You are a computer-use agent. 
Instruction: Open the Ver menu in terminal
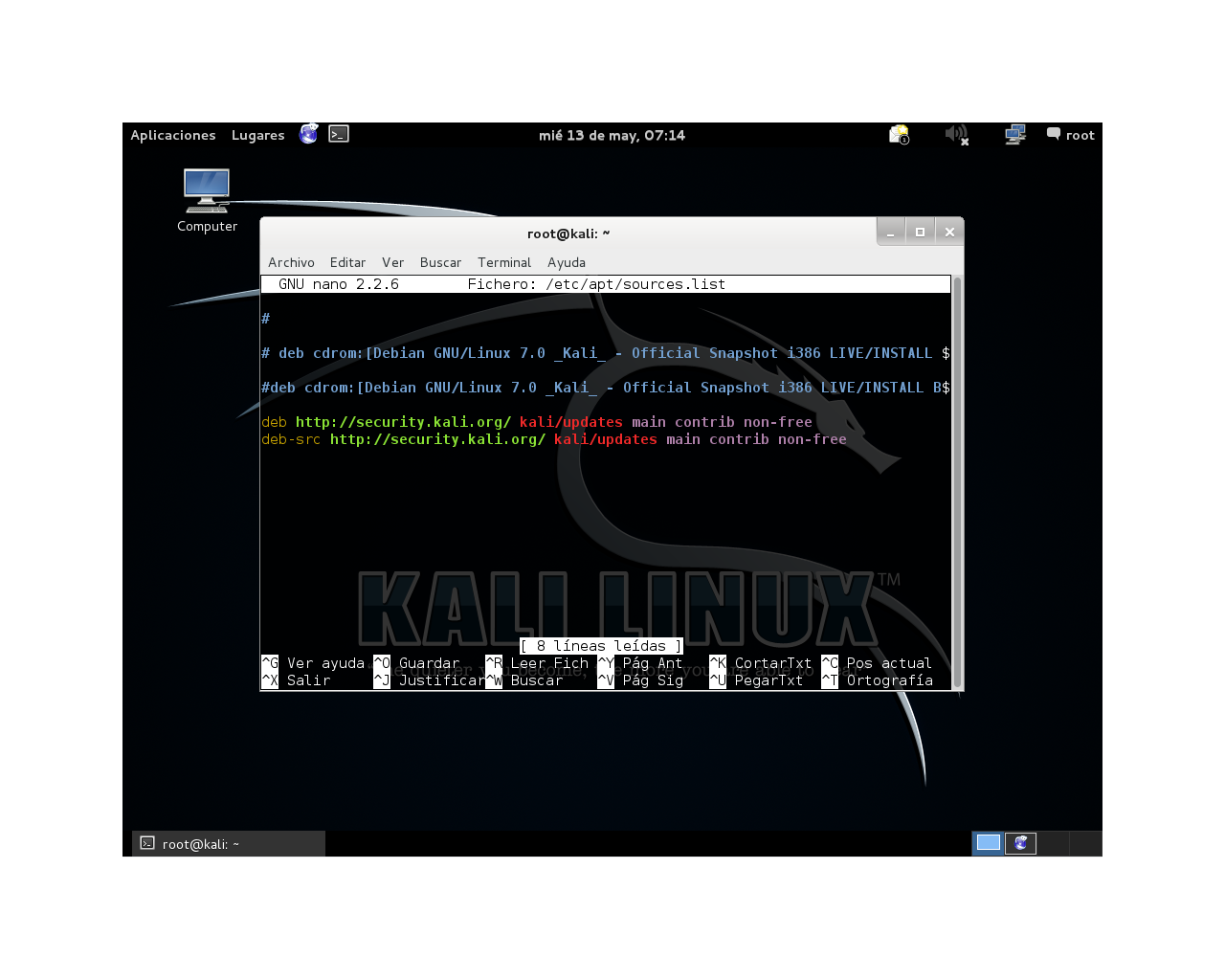pos(392,262)
